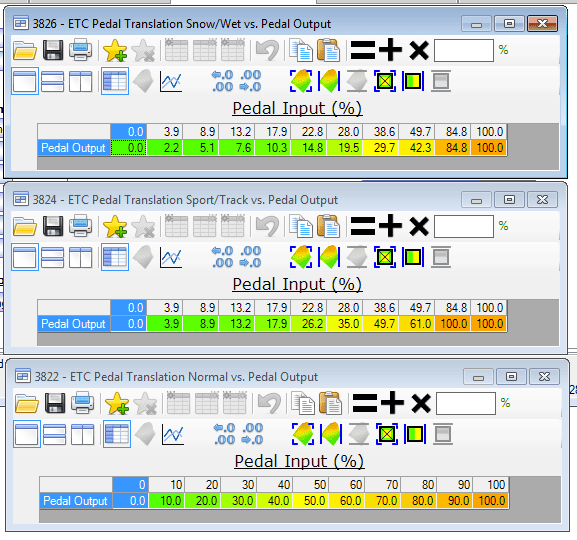This screenshot has width=577, height=540.
Task: Click the blue-bordered 3D surface icon in Sport/Track window
Action: click(329, 257)
